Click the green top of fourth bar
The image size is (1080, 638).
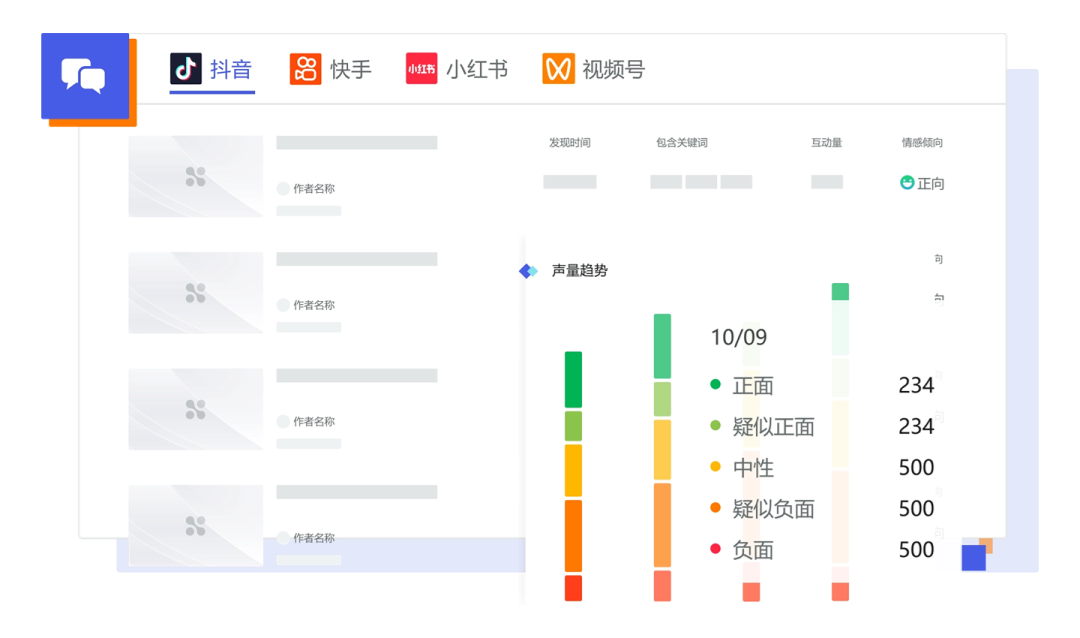[840, 291]
